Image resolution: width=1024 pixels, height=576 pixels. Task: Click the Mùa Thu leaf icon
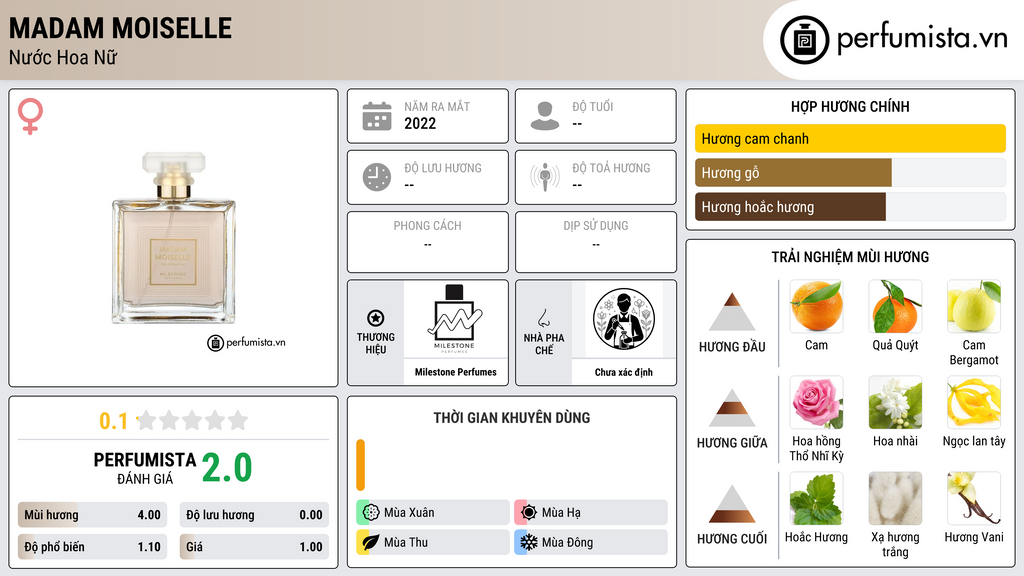(x=371, y=542)
